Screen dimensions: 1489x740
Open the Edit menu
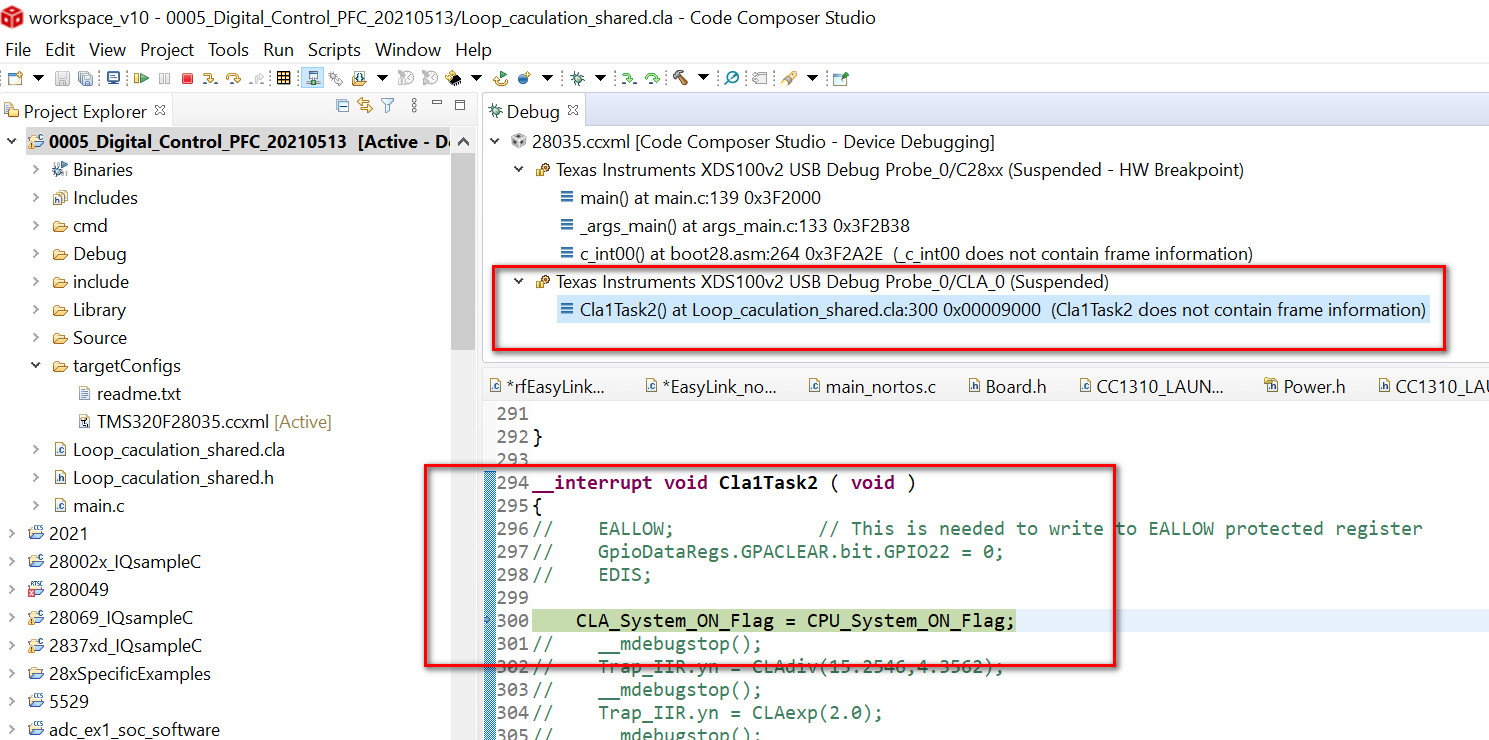point(60,50)
